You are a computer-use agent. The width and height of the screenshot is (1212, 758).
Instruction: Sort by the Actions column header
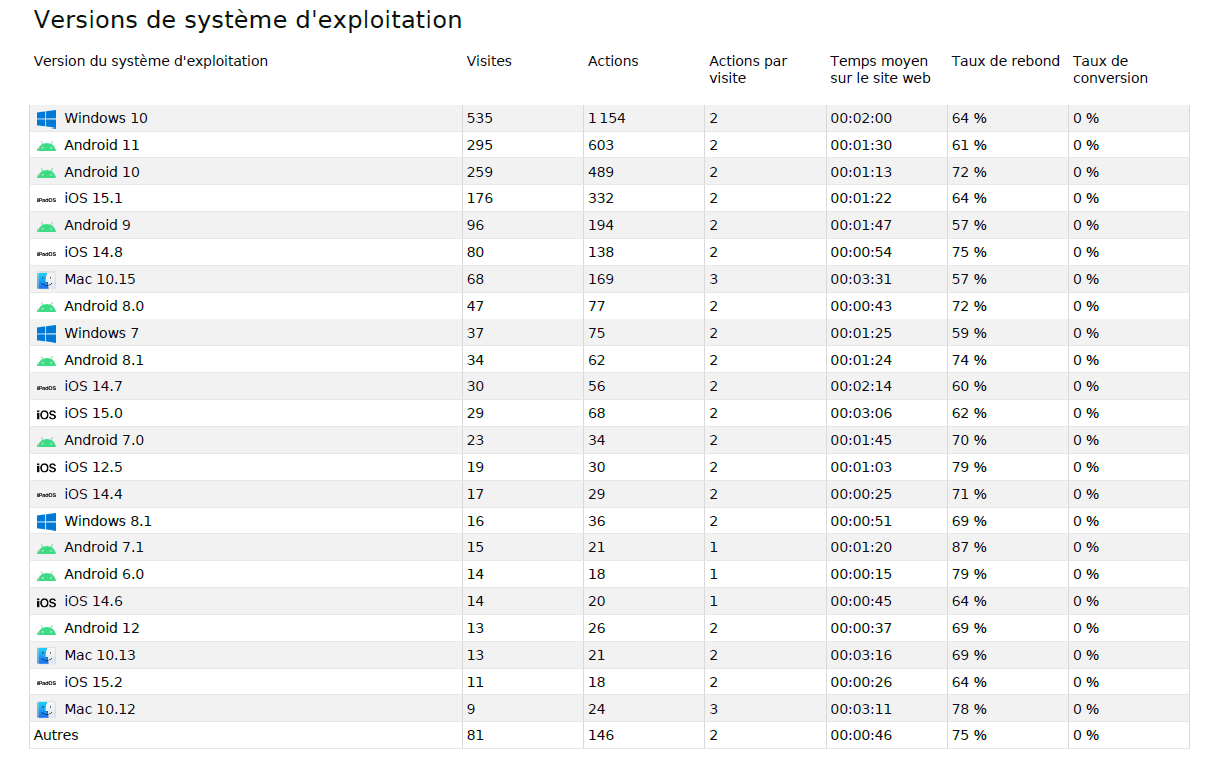[613, 61]
